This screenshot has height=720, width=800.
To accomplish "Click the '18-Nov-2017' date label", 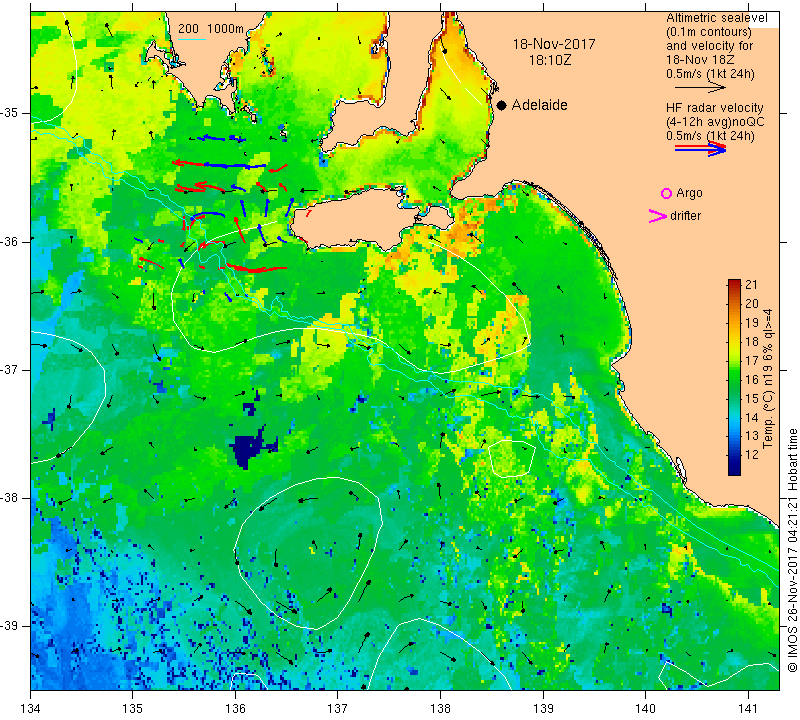I will pyautogui.click(x=554, y=44).
